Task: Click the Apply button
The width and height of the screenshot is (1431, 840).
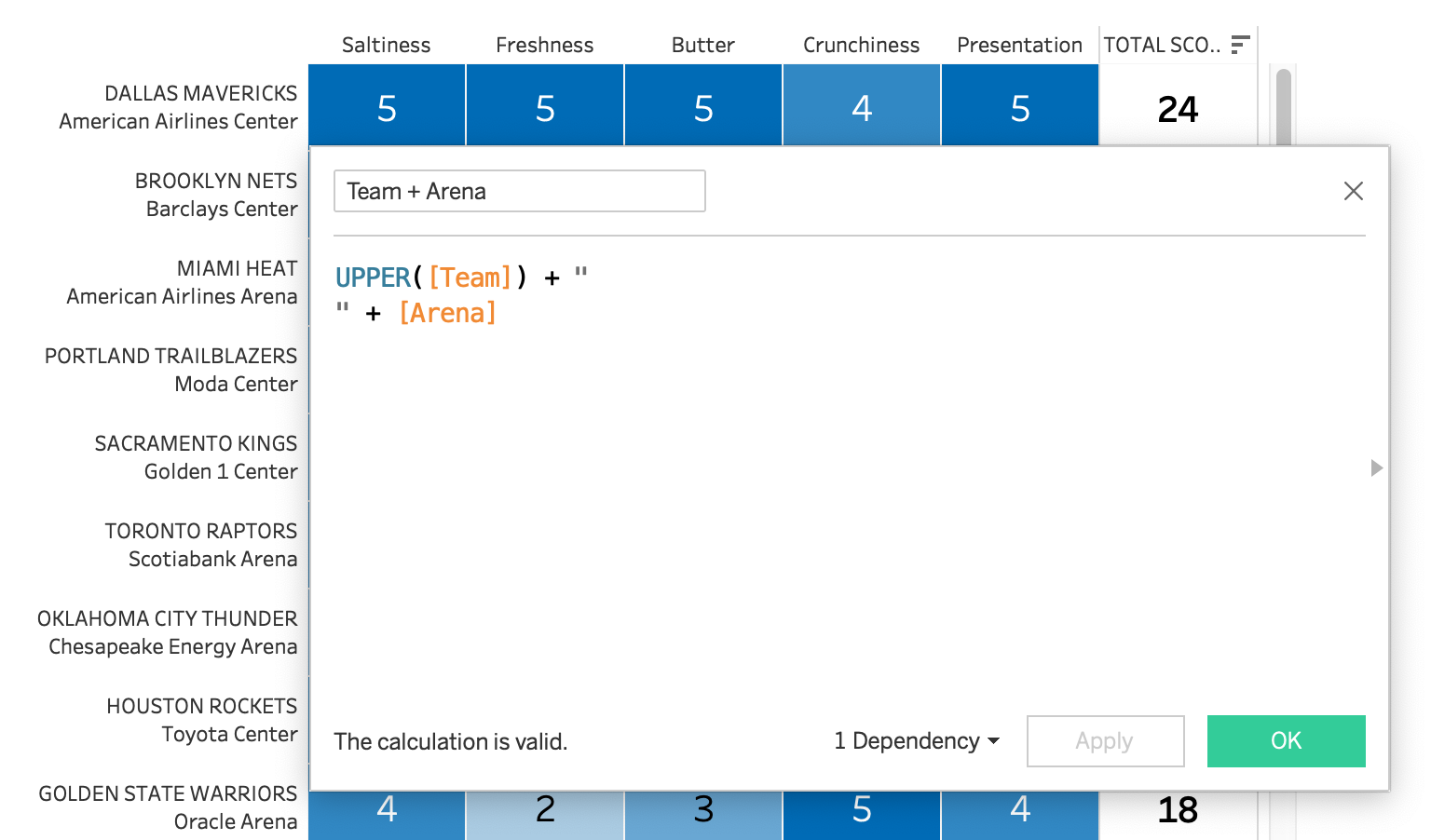Action: (x=1105, y=741)
